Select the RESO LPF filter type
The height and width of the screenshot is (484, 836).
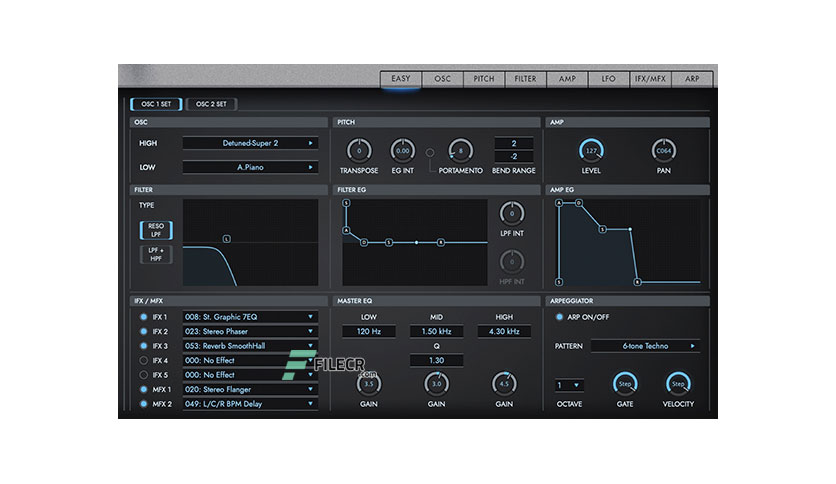click(x=156, y=230)
